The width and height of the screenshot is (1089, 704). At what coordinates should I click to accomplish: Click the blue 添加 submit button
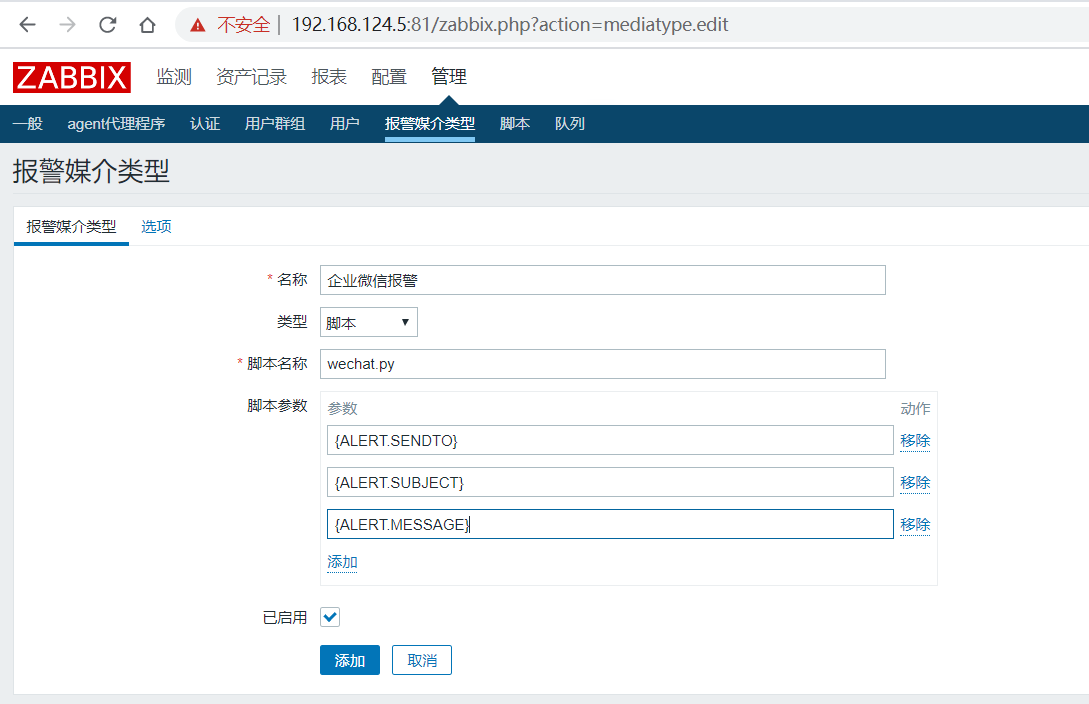tap(349, 660)
